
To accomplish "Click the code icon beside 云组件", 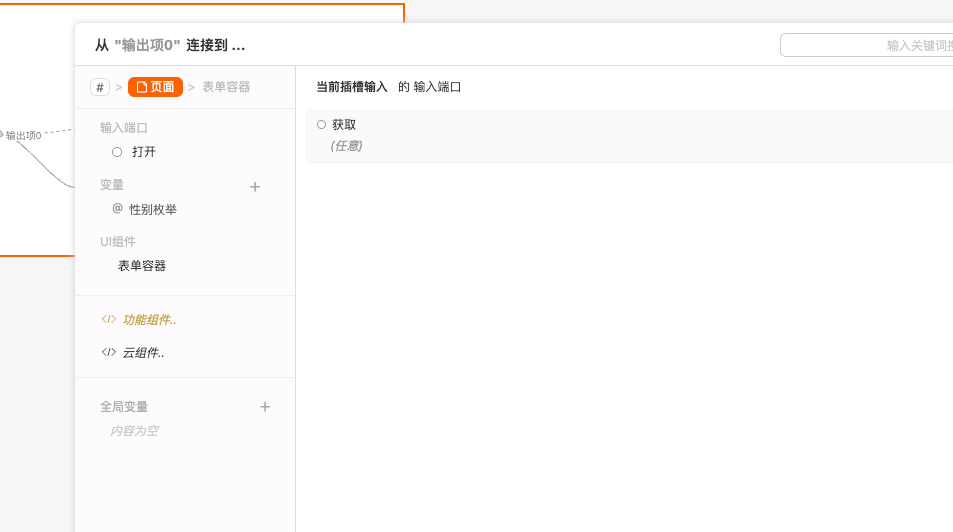I will 109,352.
